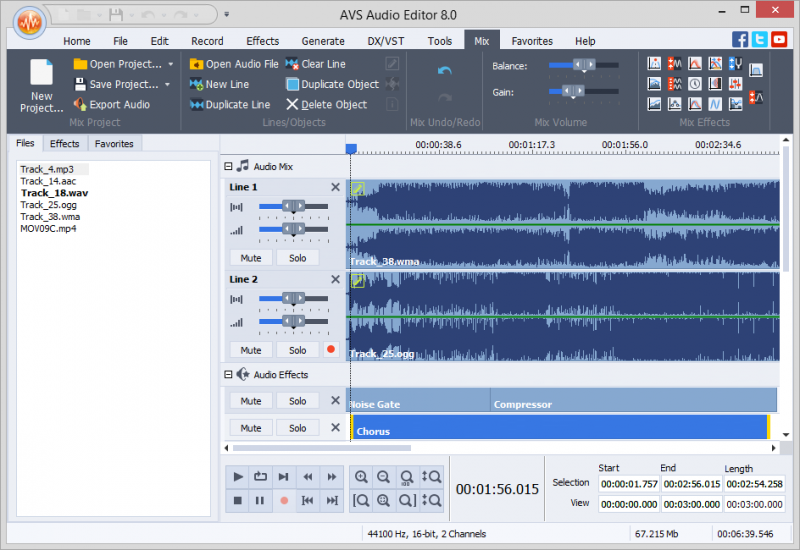The width and height of the screenshot is (800, 550).
Task: Click the Compressor effect block
Action: coord(634,400)
